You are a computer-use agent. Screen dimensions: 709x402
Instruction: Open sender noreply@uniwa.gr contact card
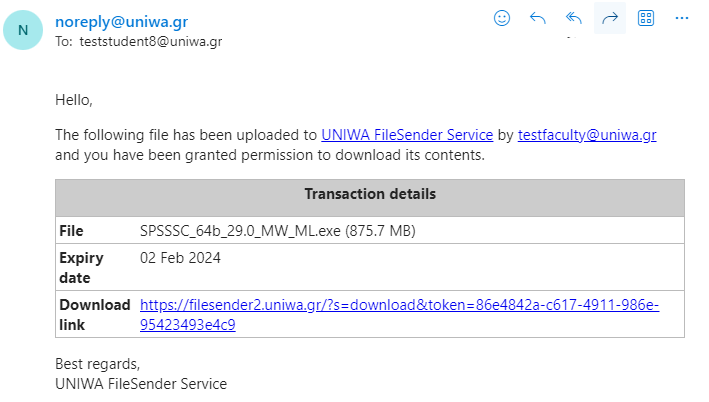pos(122,22)
